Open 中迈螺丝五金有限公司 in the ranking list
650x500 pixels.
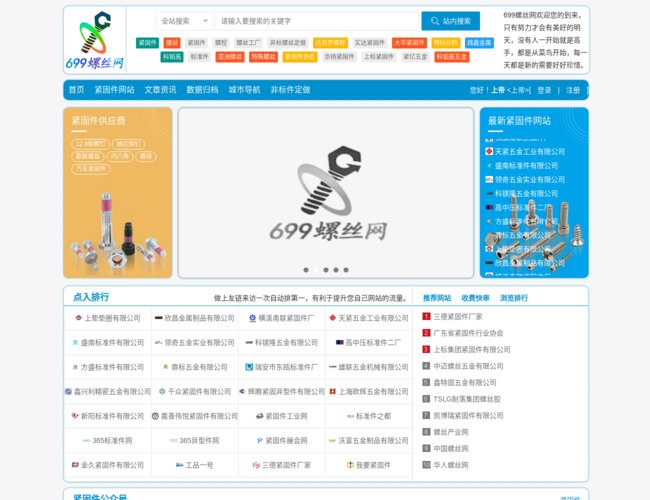468,366
